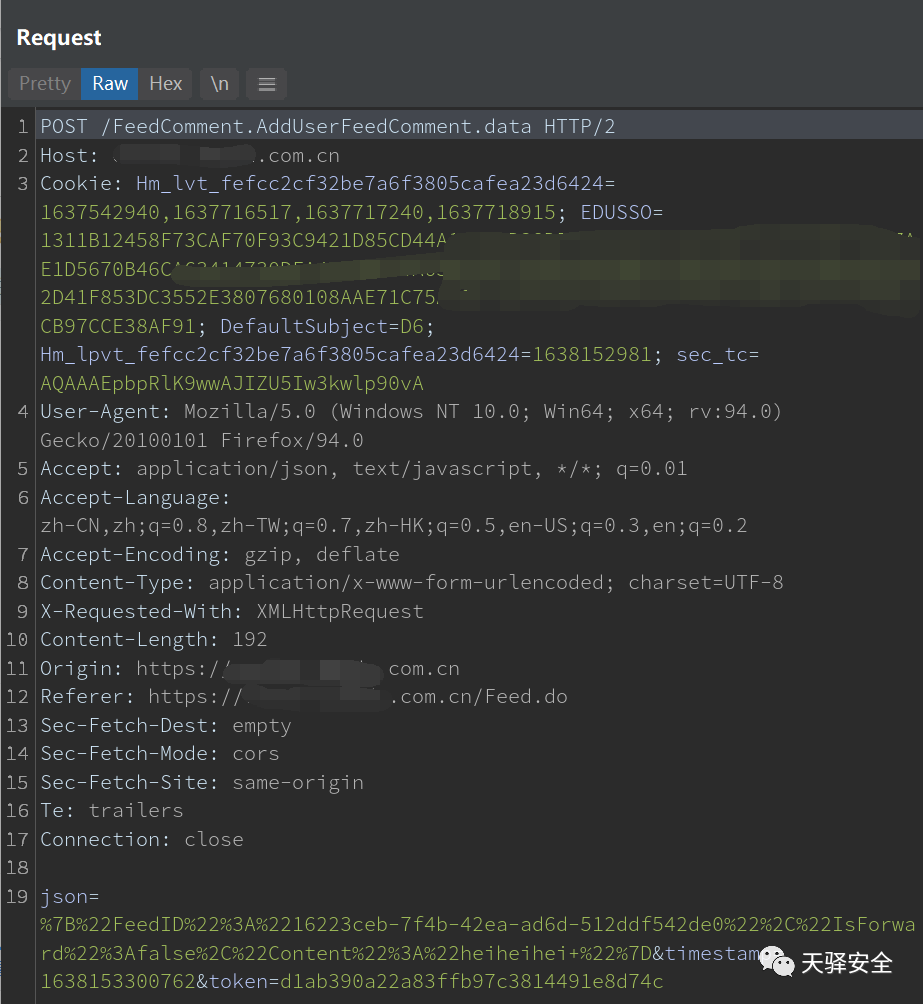This screenshot has width=923, height=1004.
Task: Click the Sec-Fetch-Mode cors line
Action: click(x=159, y=753)
